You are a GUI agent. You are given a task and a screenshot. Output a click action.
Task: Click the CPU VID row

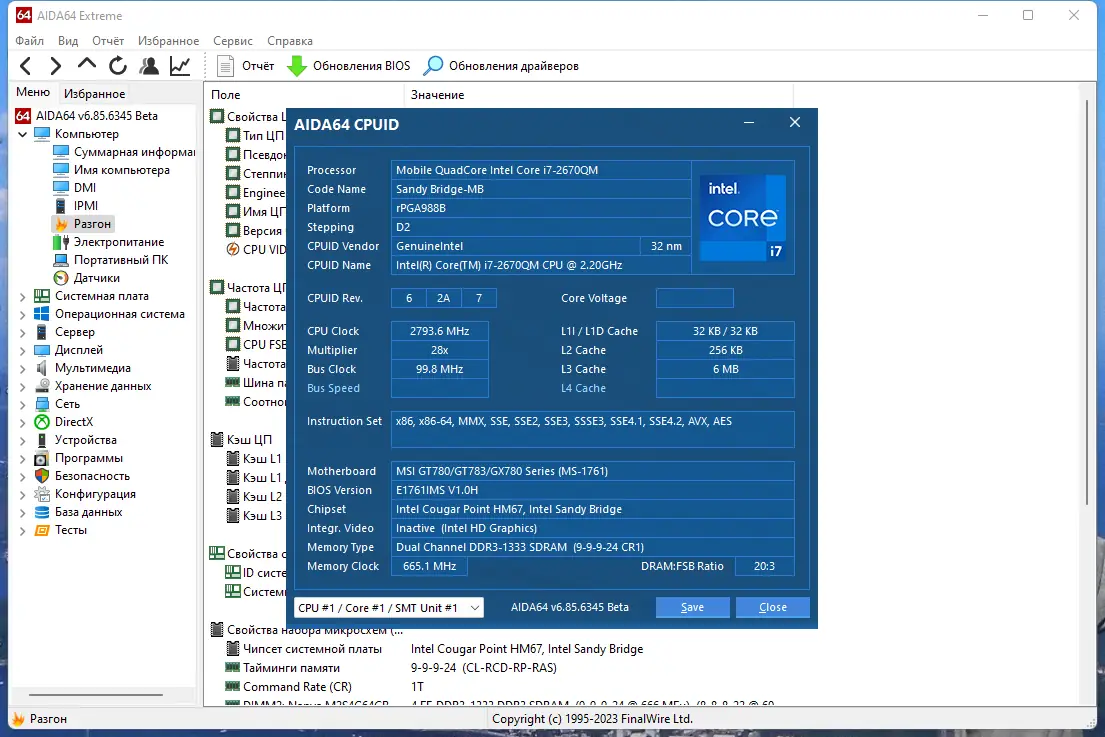point(256,249)
